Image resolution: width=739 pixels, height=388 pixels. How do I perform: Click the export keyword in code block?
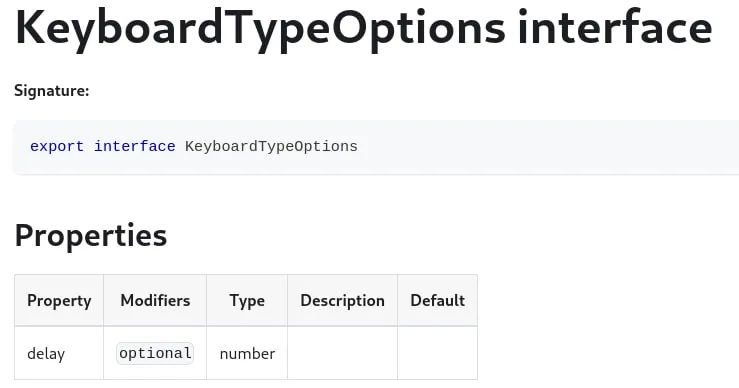[57, 147]
